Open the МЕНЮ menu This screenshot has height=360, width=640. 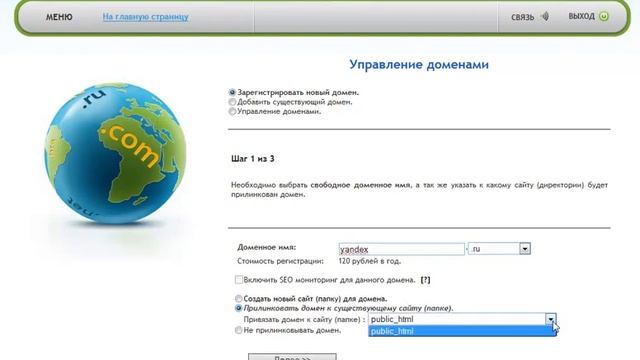59,17
